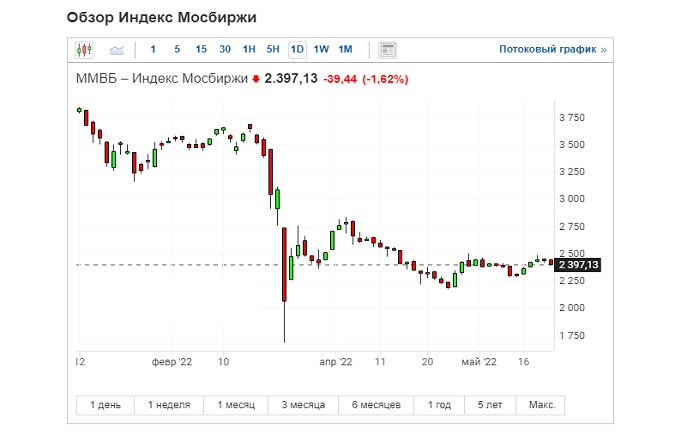This screenshot has width=675, height=448.
Task: Select the candlestick chart type icon
Action: 84,50
